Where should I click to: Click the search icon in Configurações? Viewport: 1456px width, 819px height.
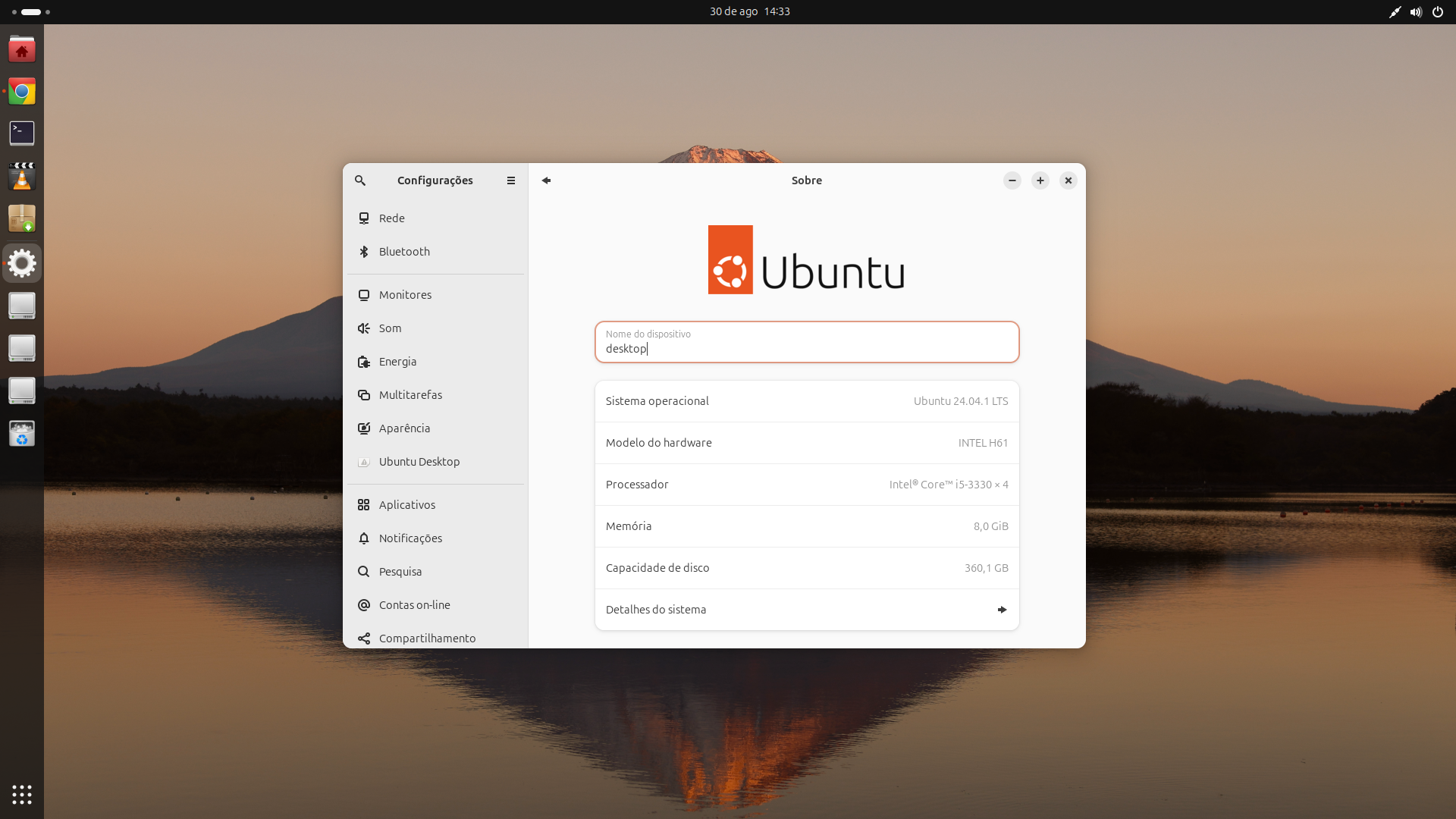tap(360, 180)
